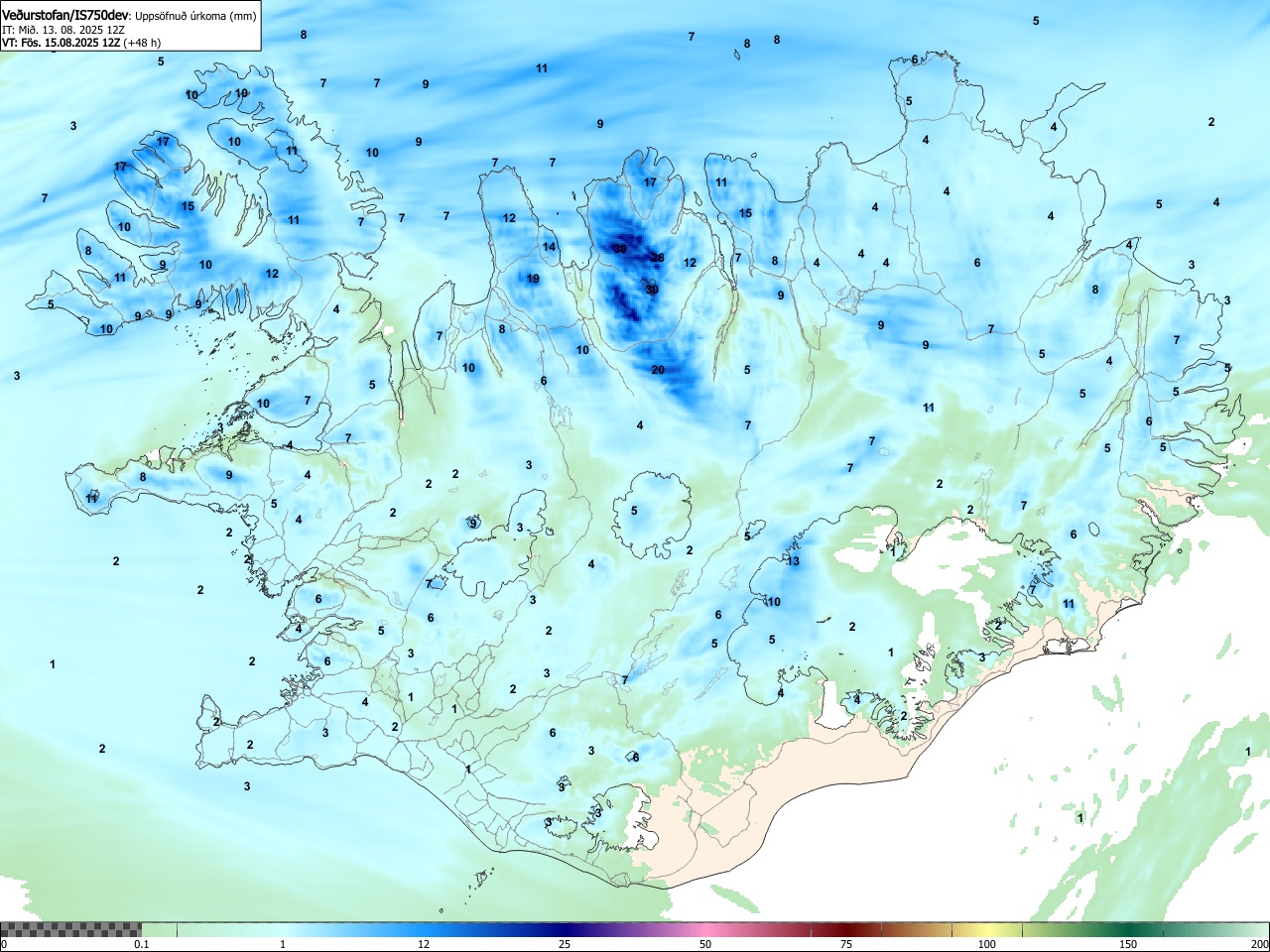The height and width of the screenshot is (952, 1270).
Task: Click the pink colorbar section near 50
Action: tap(705, 929)
